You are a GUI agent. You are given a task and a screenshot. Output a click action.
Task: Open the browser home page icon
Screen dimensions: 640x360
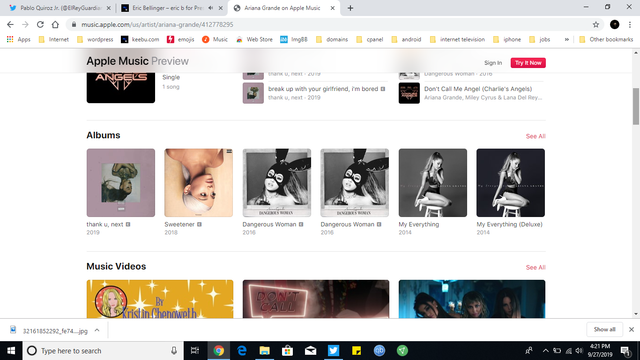click(55, 24)
